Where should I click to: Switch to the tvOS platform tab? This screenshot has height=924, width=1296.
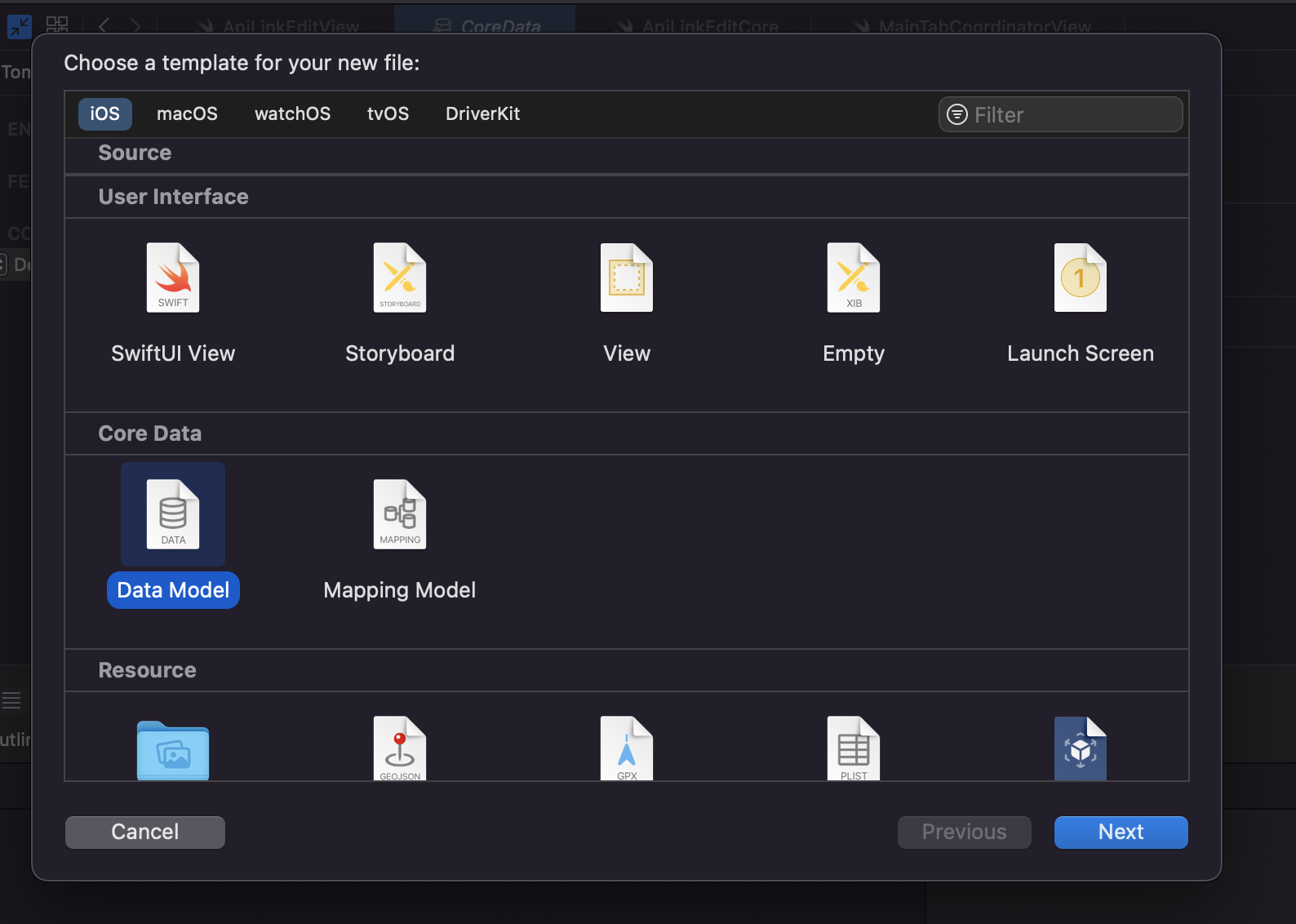388,113
